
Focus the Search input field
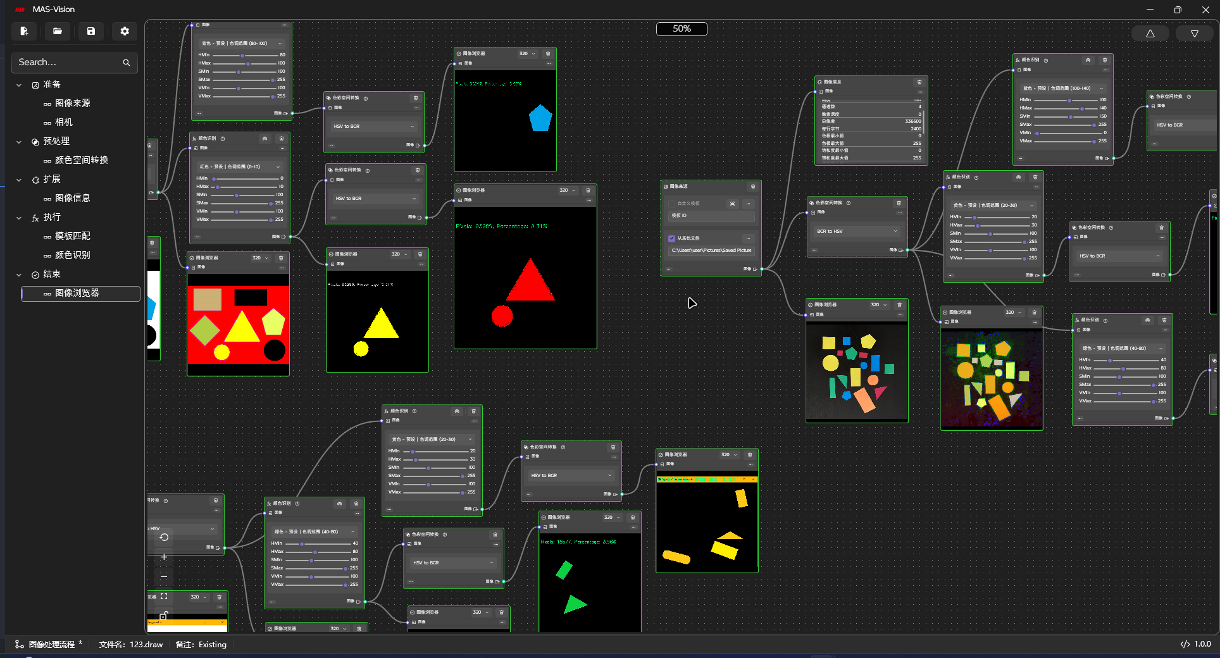pos(75,62)
